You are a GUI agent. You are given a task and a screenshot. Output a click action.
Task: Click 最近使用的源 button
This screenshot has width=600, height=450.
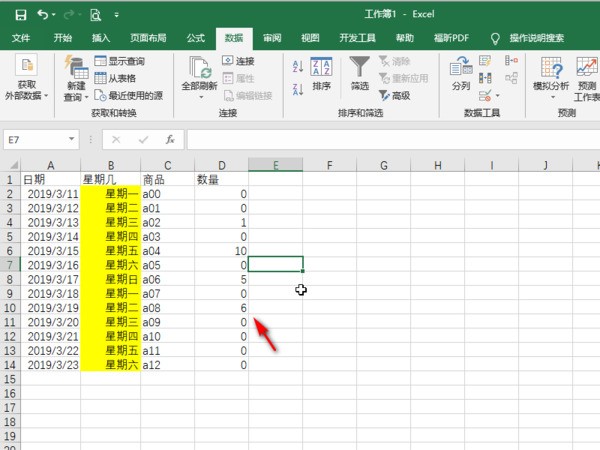click(129, 95)
